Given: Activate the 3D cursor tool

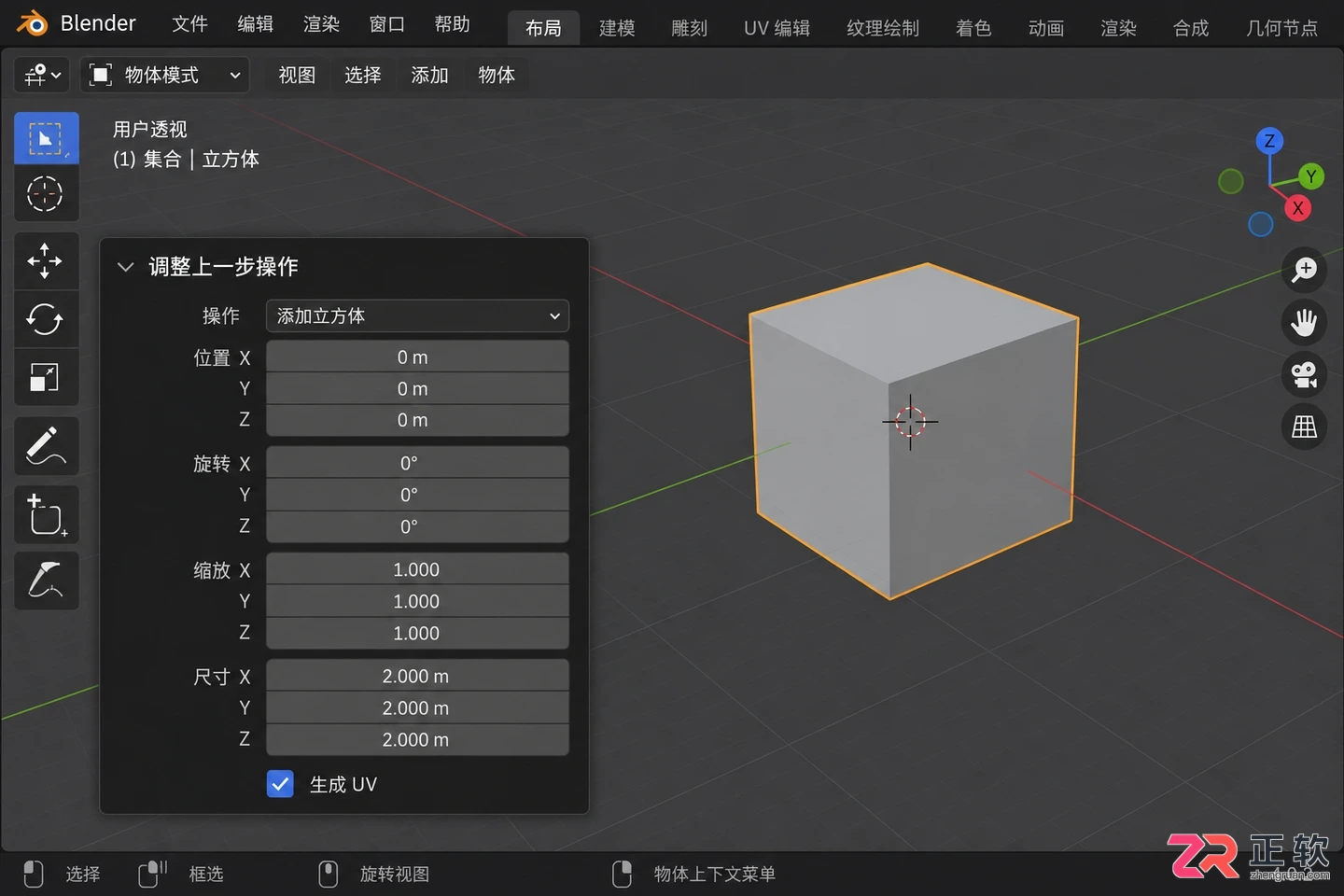Looking at the screenshot, I should (x=46, y=193).
